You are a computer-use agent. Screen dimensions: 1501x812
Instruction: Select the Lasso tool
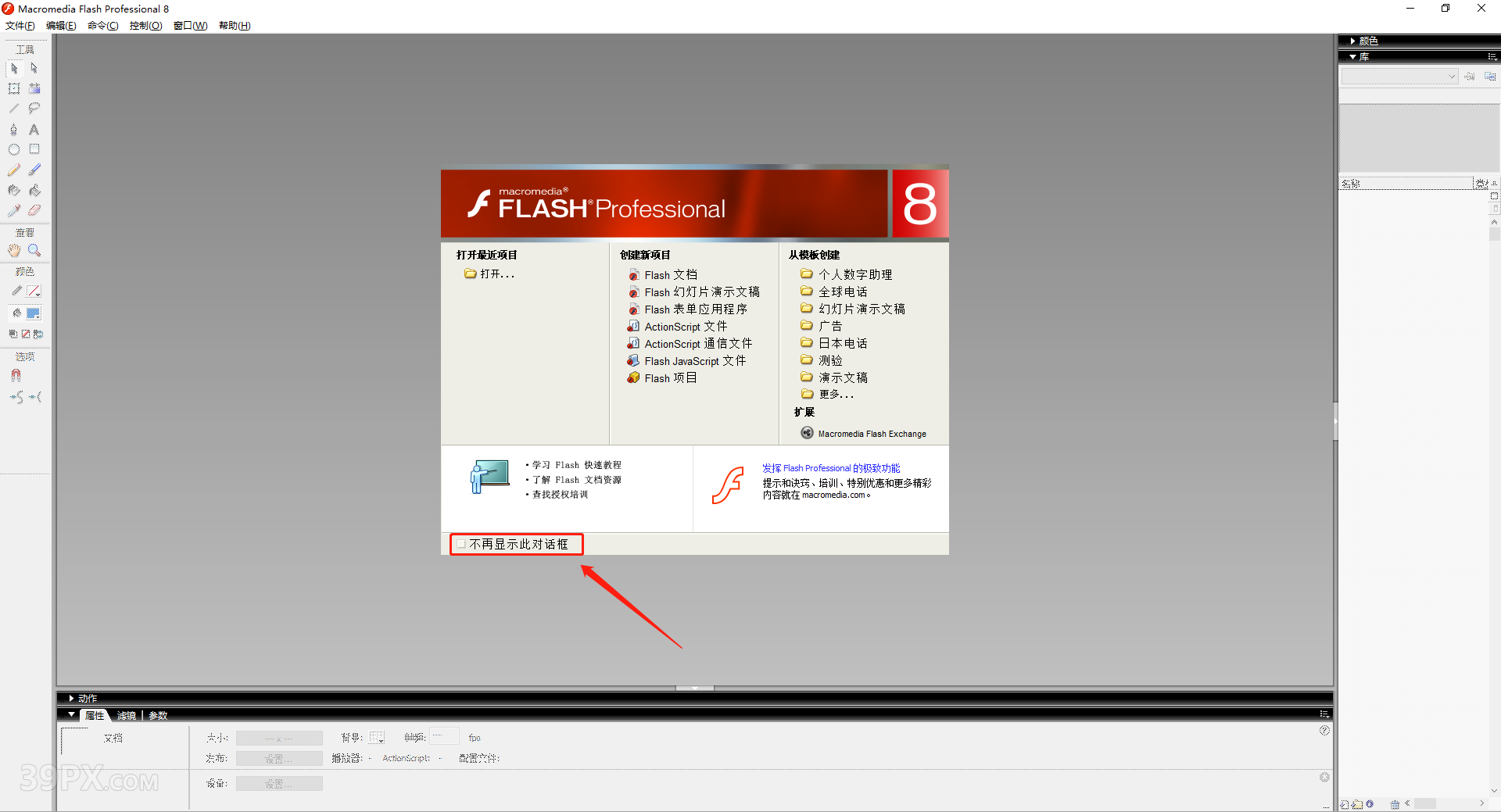tap(34, 109)
